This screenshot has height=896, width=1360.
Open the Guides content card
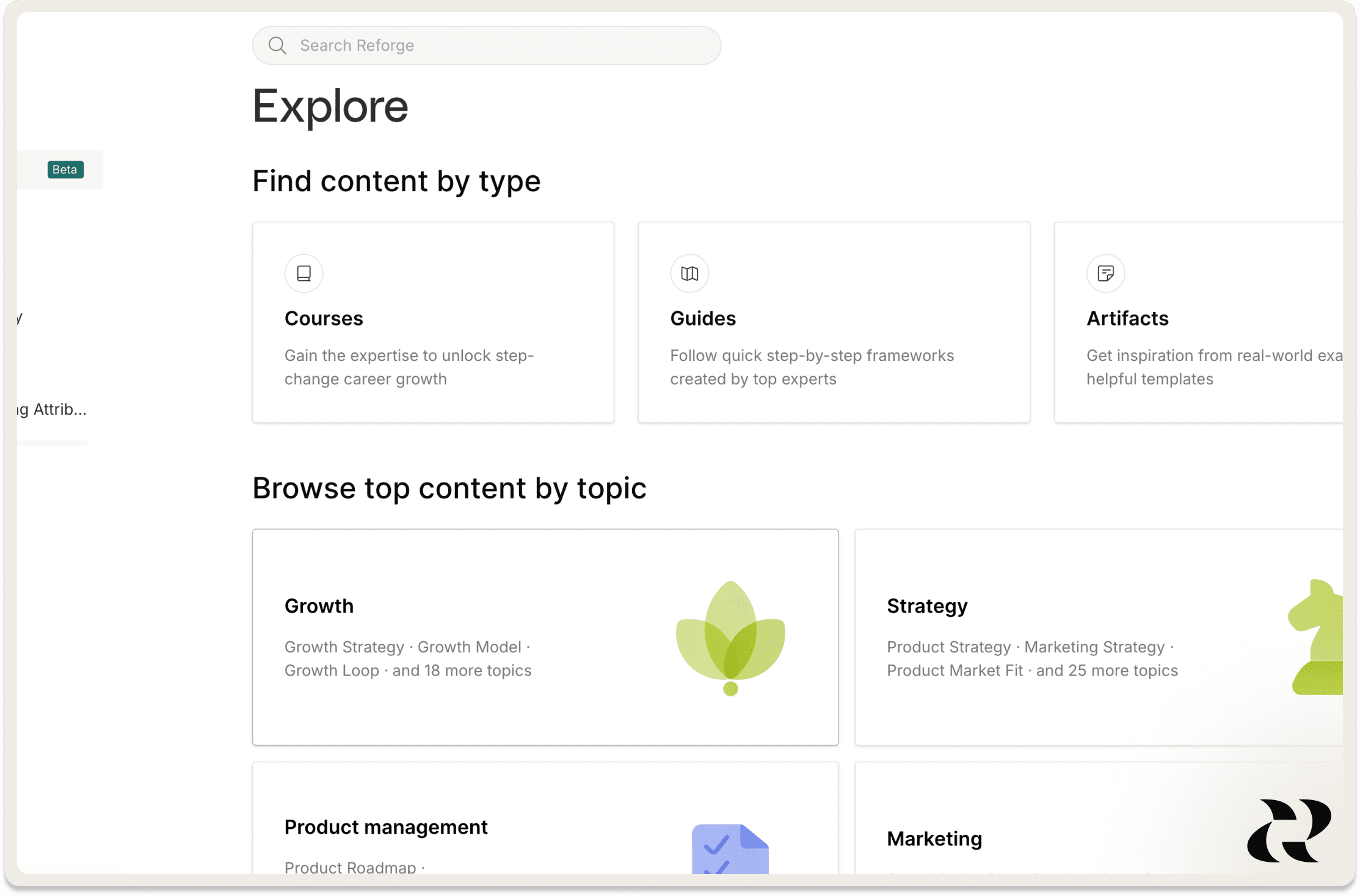tap(834, 322)
